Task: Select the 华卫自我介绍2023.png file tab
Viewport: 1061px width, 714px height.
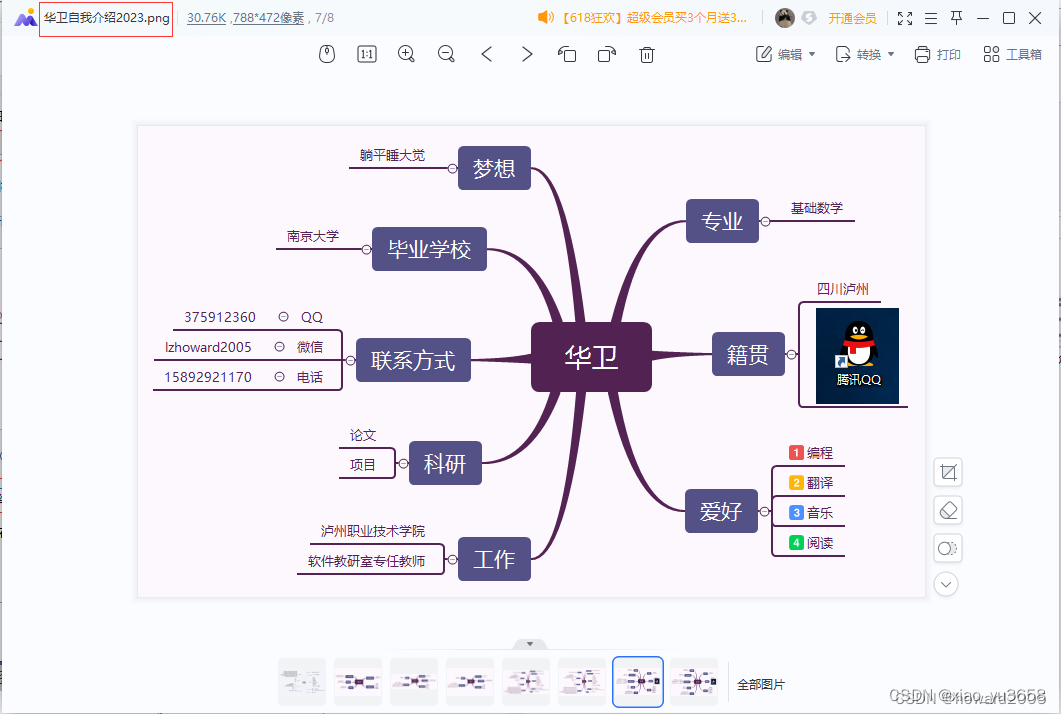Action: tap(105, 17)
